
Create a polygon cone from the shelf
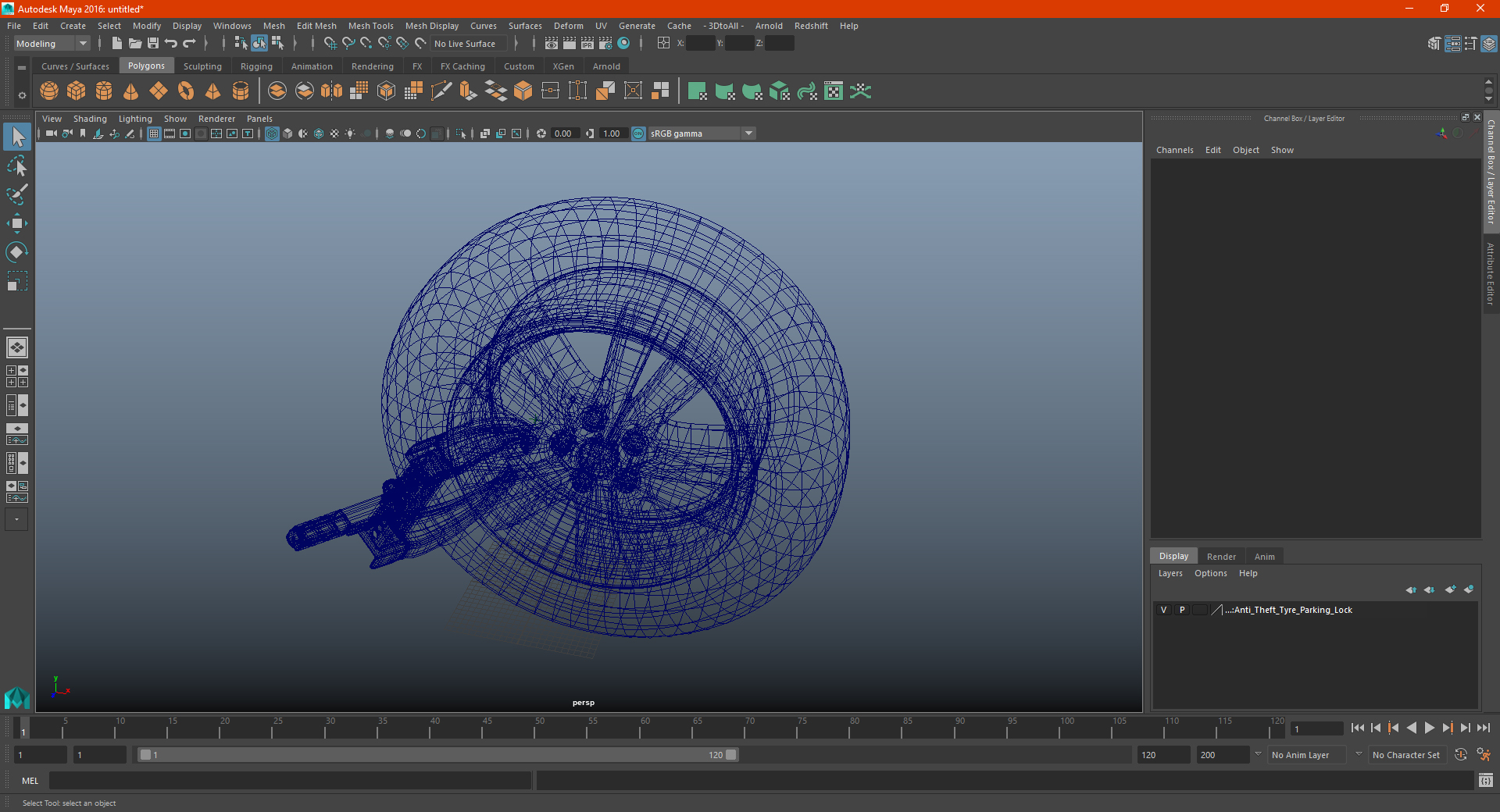point(131,91)
